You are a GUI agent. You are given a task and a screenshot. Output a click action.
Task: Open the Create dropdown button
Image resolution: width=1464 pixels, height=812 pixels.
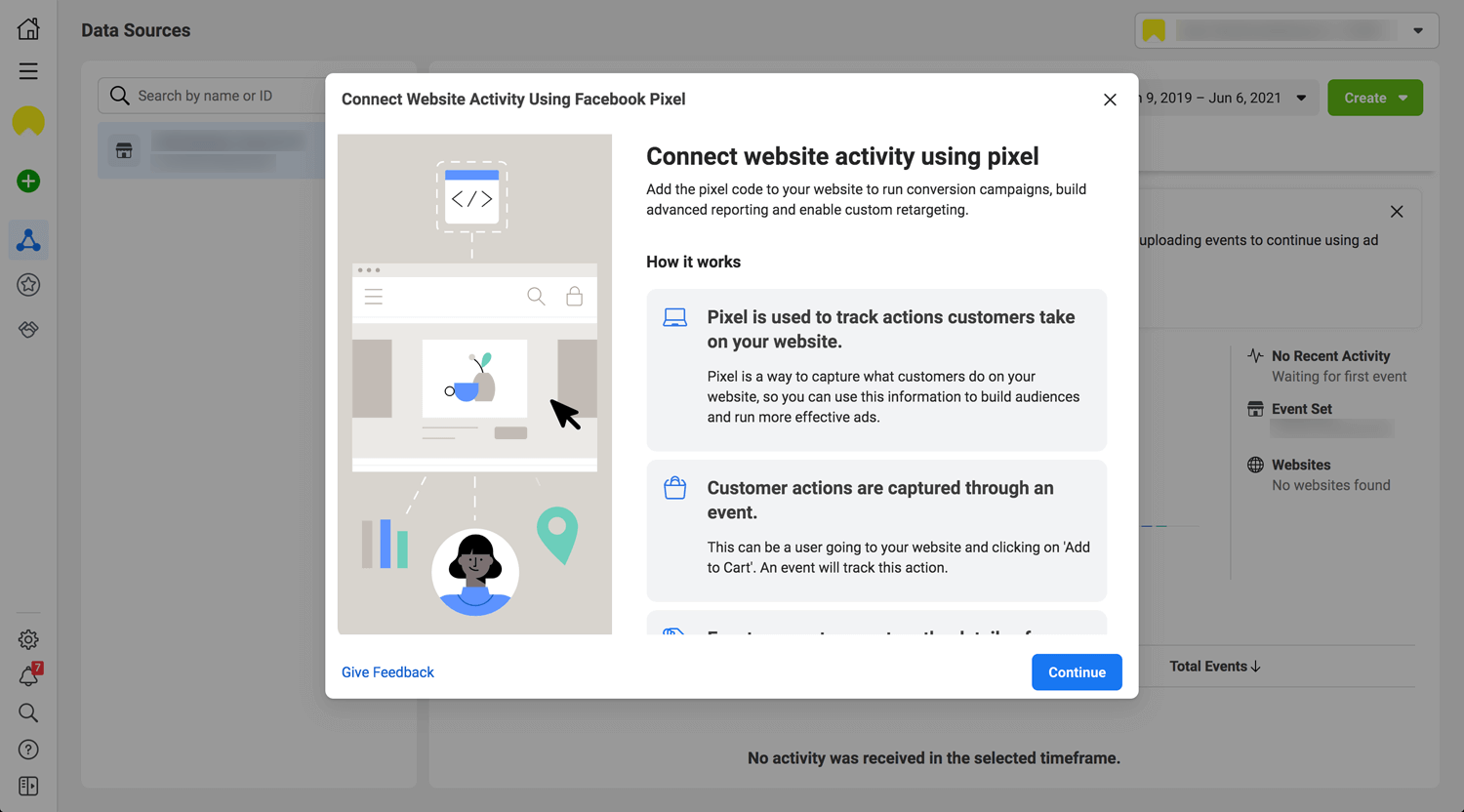click(1375, 98)
